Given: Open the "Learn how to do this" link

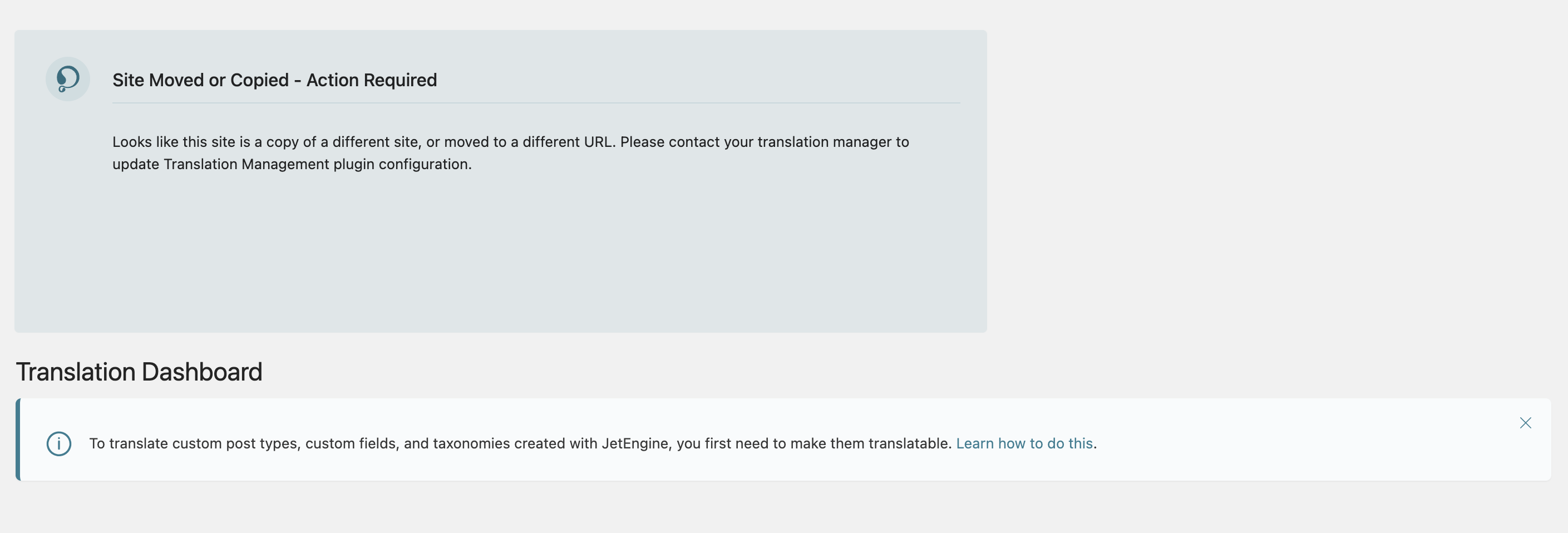Looking at the screenshot, I should tap(1024, 443).
